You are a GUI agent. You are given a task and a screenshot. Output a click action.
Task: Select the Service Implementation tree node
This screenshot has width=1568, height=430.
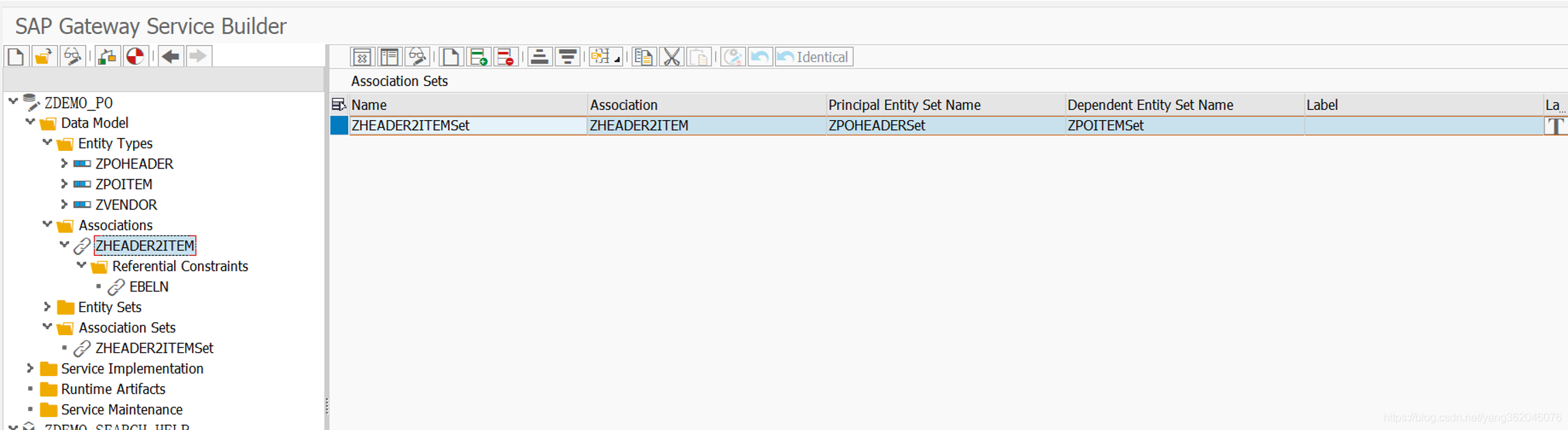[132, 369]
